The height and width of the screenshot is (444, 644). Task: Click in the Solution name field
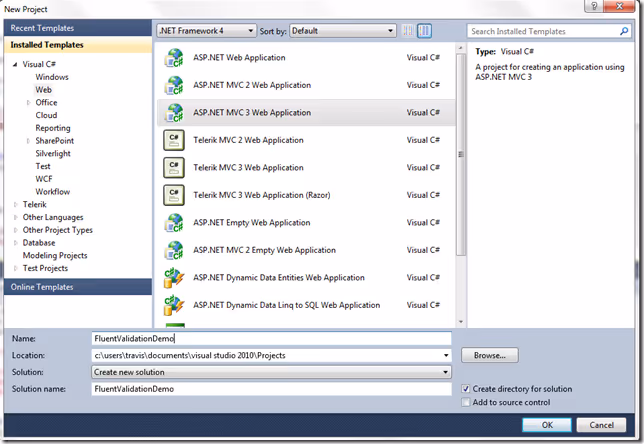pos(271,389)
